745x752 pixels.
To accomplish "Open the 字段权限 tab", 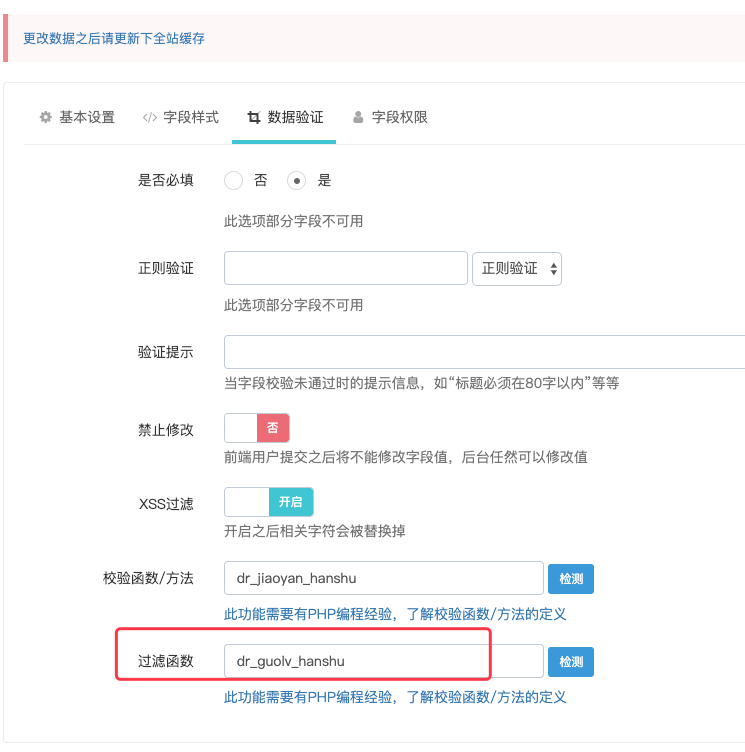I will 389,118.
